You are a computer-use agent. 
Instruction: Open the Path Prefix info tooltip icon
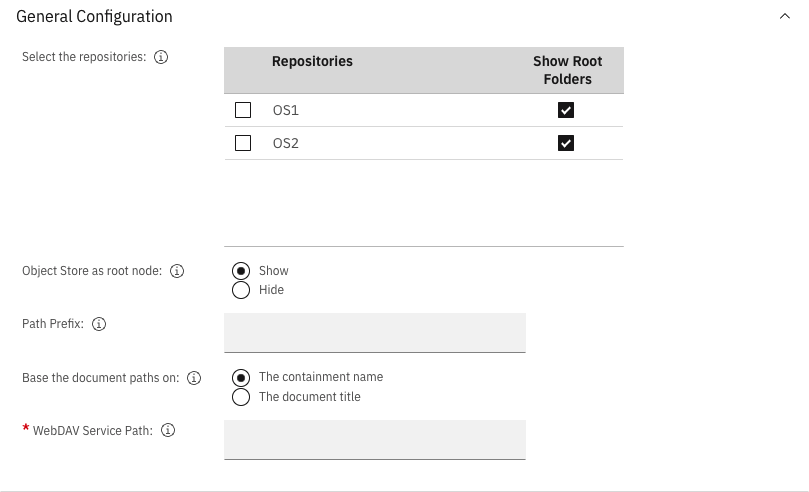pyautogui.click(x=99, y=324)
